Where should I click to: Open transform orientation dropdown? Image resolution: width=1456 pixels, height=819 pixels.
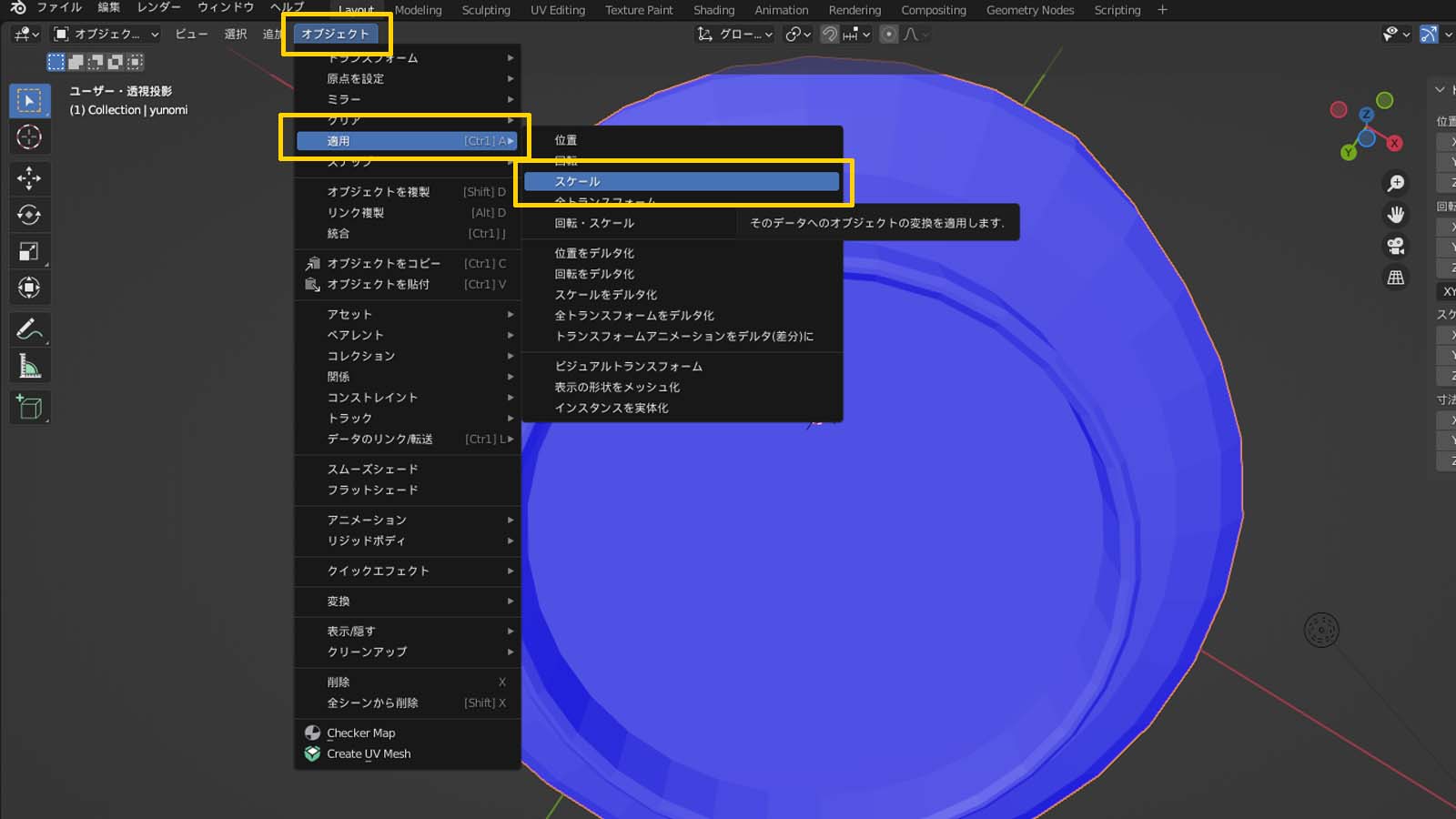tap(735, 35)
